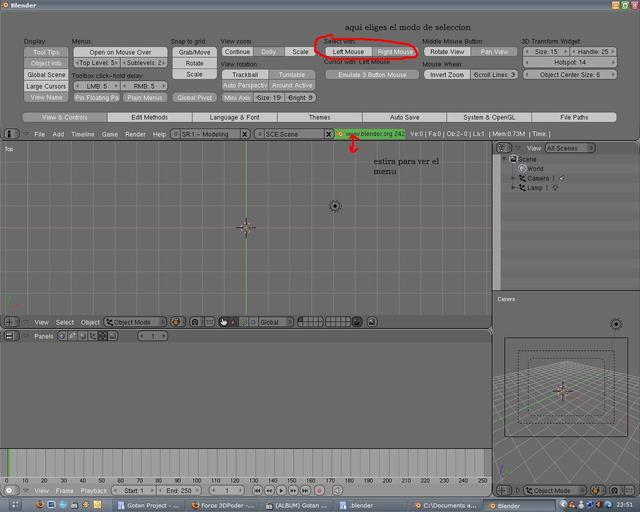Open the outliner window type icon

click(502, 148)
